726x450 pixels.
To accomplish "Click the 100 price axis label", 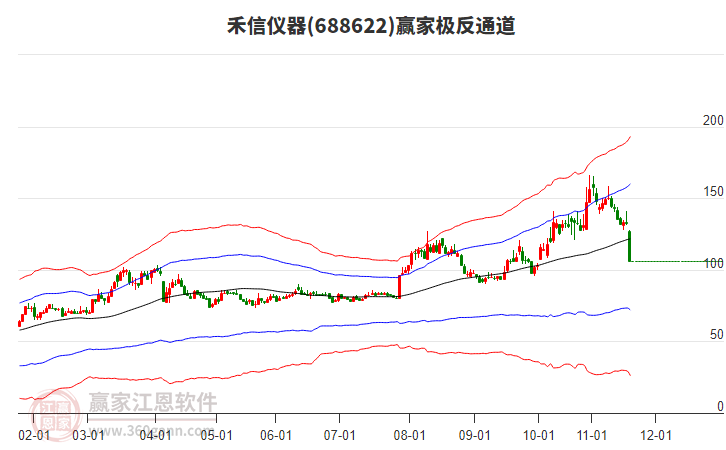I will [x=713, y=263].
